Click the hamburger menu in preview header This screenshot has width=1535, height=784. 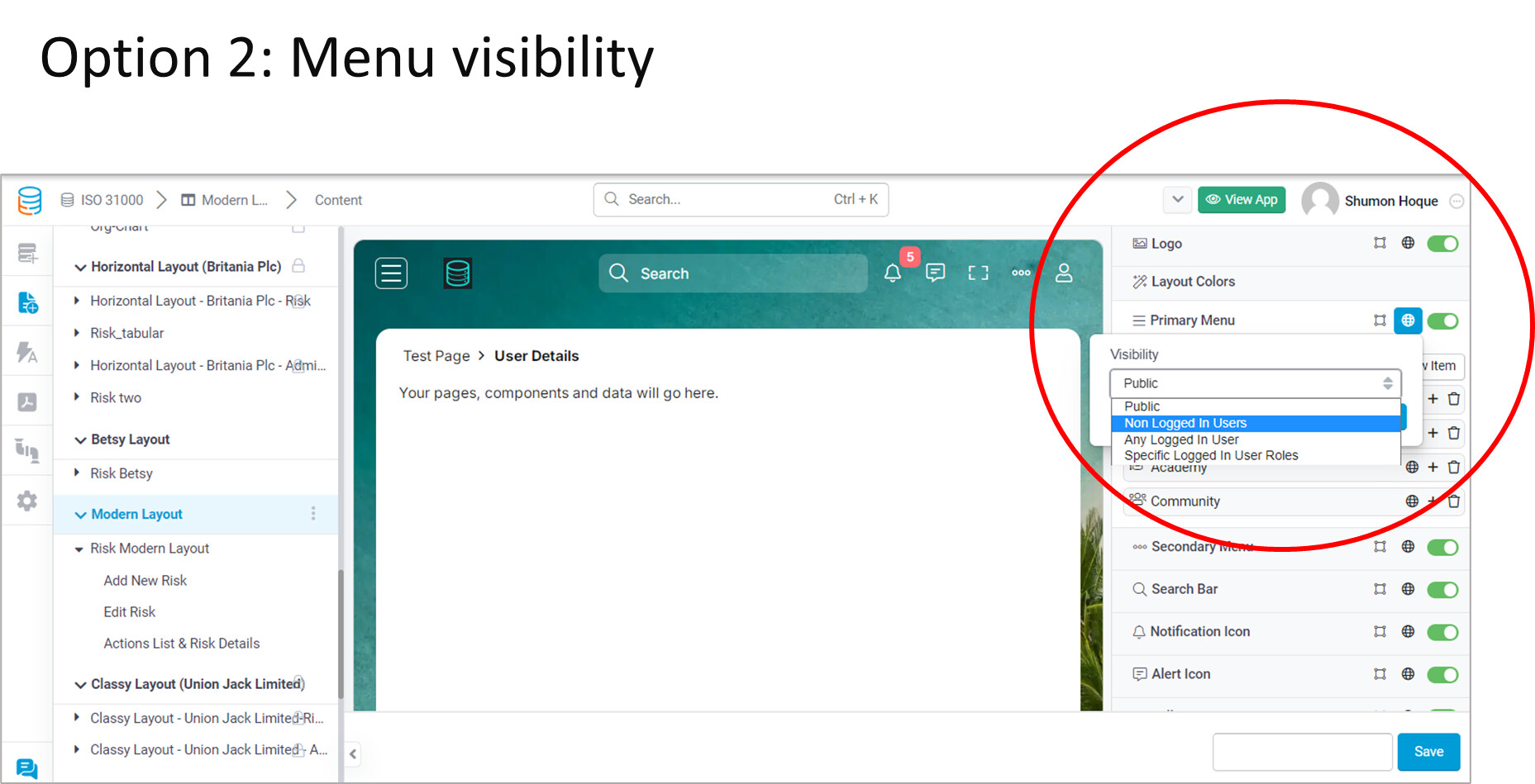pos(391,273)
